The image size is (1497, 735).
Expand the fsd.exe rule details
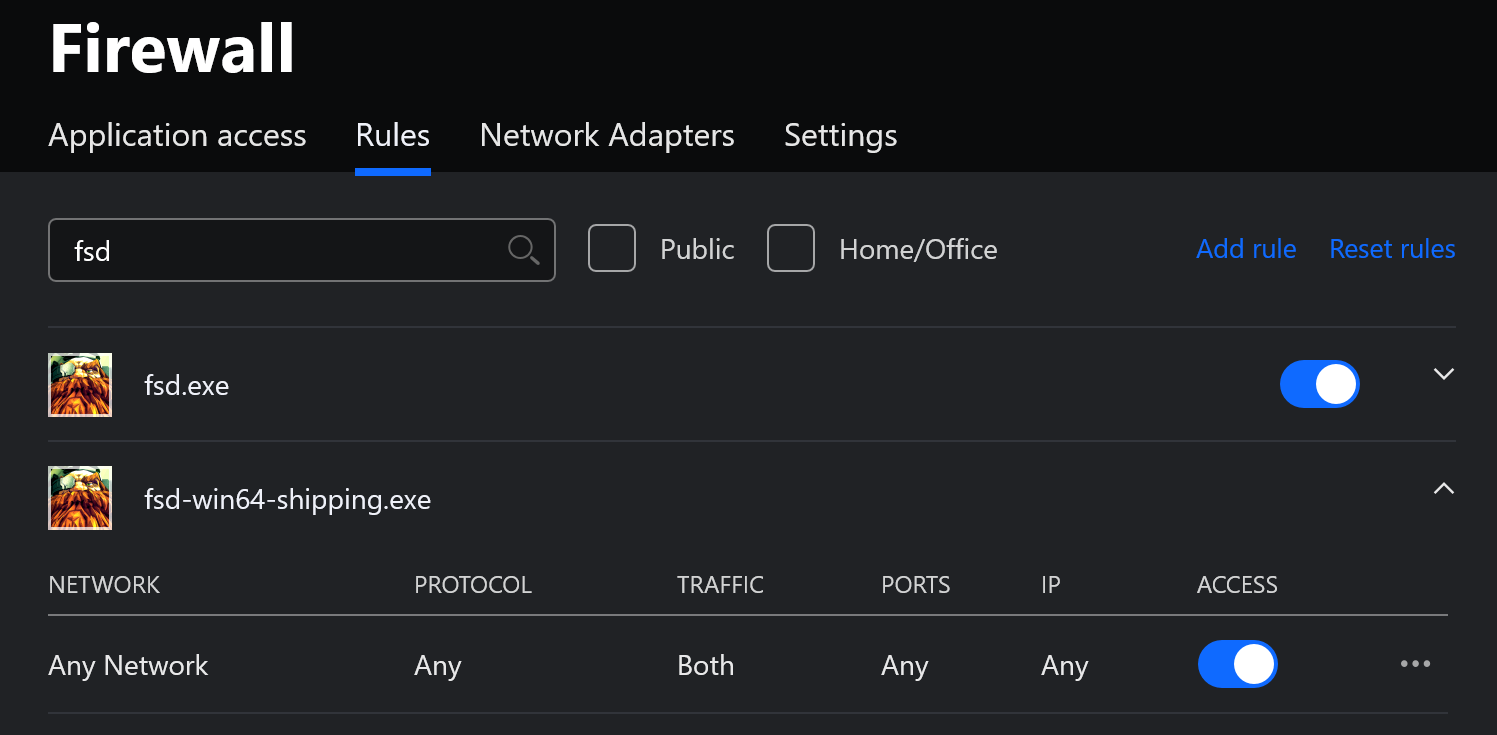(x=1443, y=374)
